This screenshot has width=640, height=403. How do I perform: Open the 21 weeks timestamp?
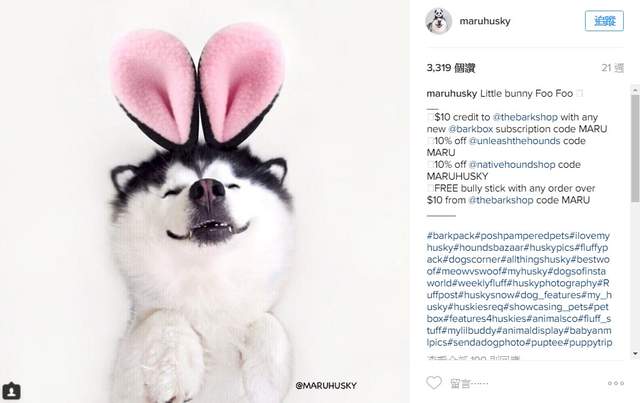coord(612,68)
